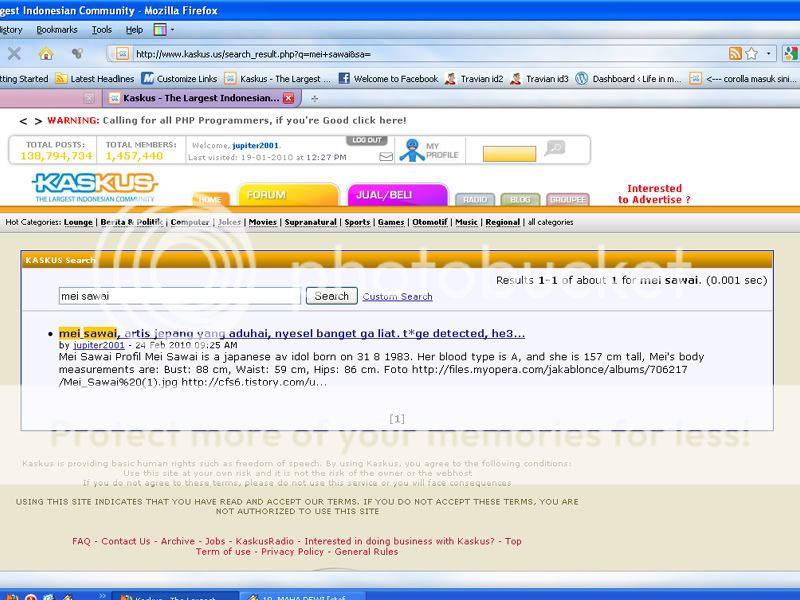The width and height of the screenshot is (800, 600).
Task: Open author jupiter2001 link under the result
Action: coord(99,345)
